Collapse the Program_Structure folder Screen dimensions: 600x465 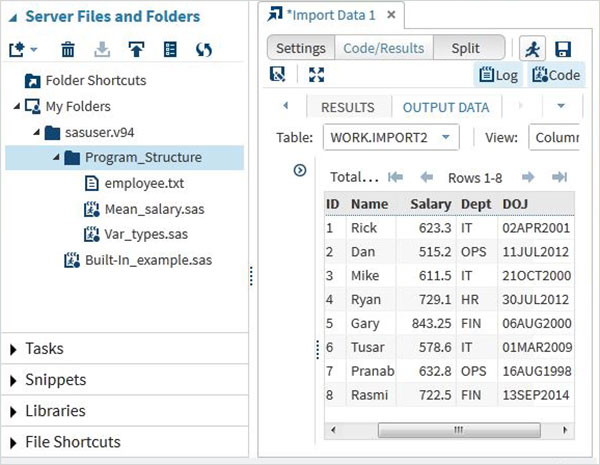tap(59, 158)
